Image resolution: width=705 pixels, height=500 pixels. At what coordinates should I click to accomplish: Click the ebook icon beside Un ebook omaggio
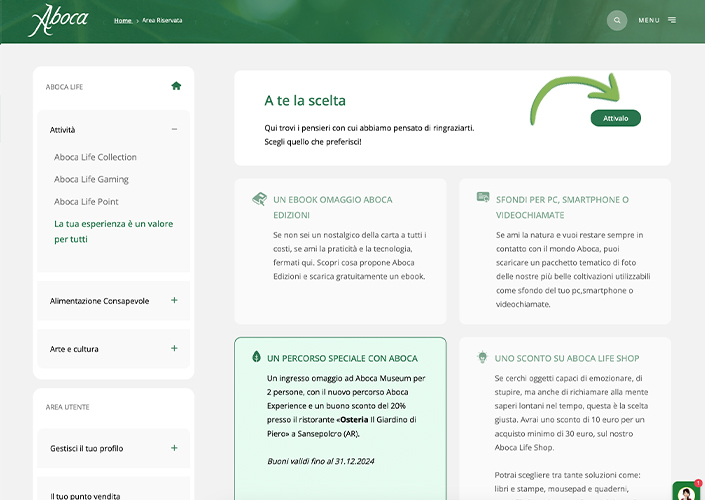pyautogui.click(x=259, y=199)
